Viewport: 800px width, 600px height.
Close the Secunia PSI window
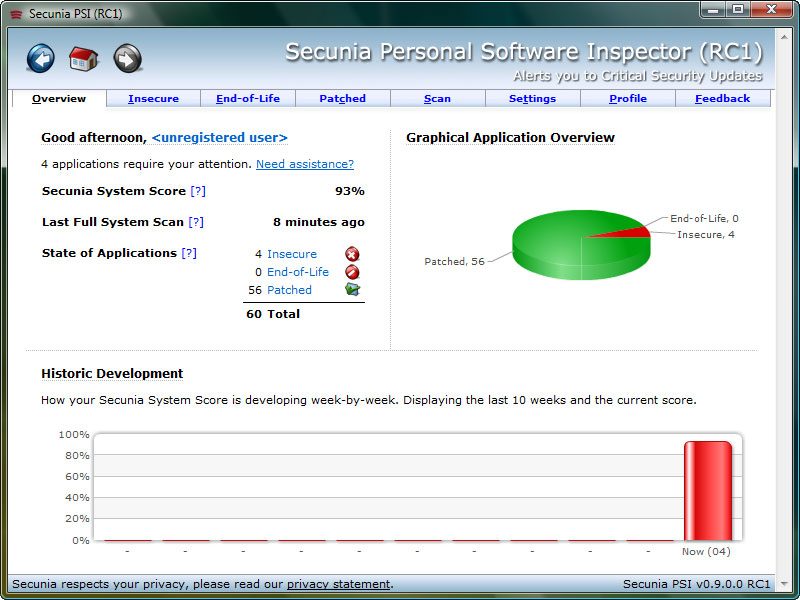(771, 10)
